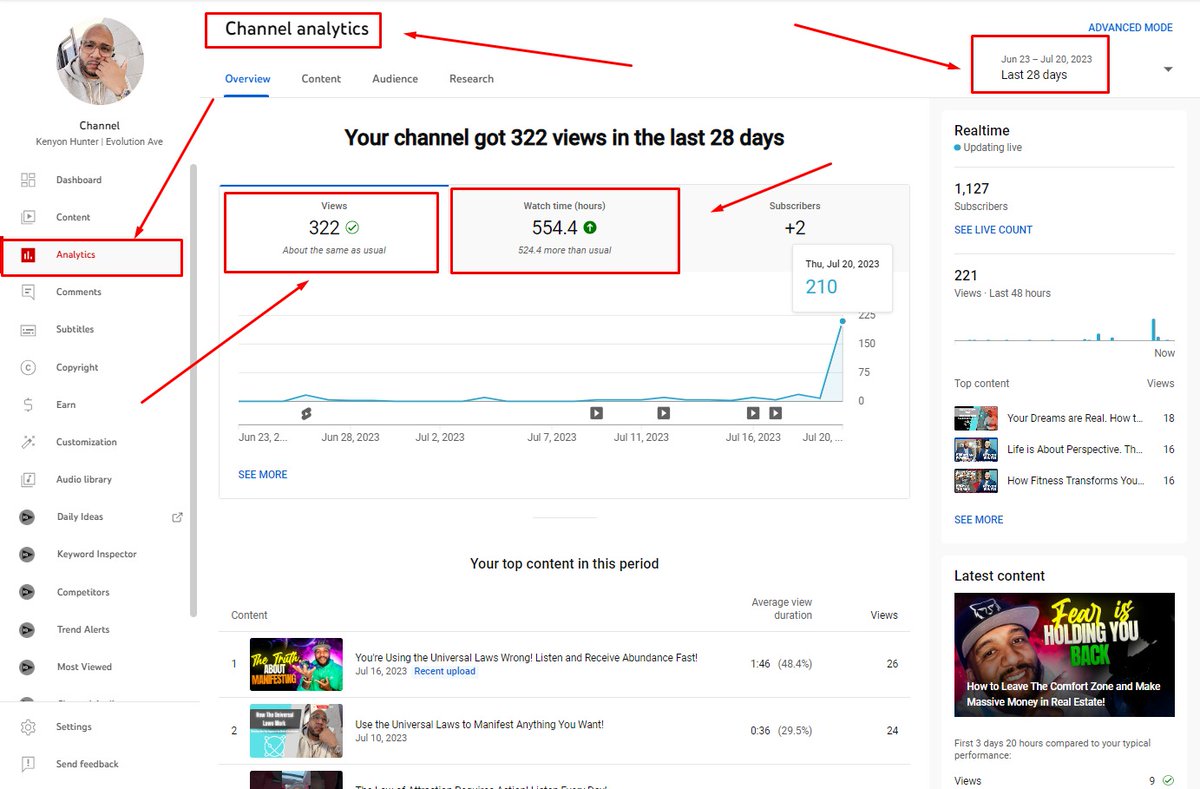Open the Trend Alerts icon
This screenshot has width=1200, height=789.
pyautogui.click(x=28, y=629)
